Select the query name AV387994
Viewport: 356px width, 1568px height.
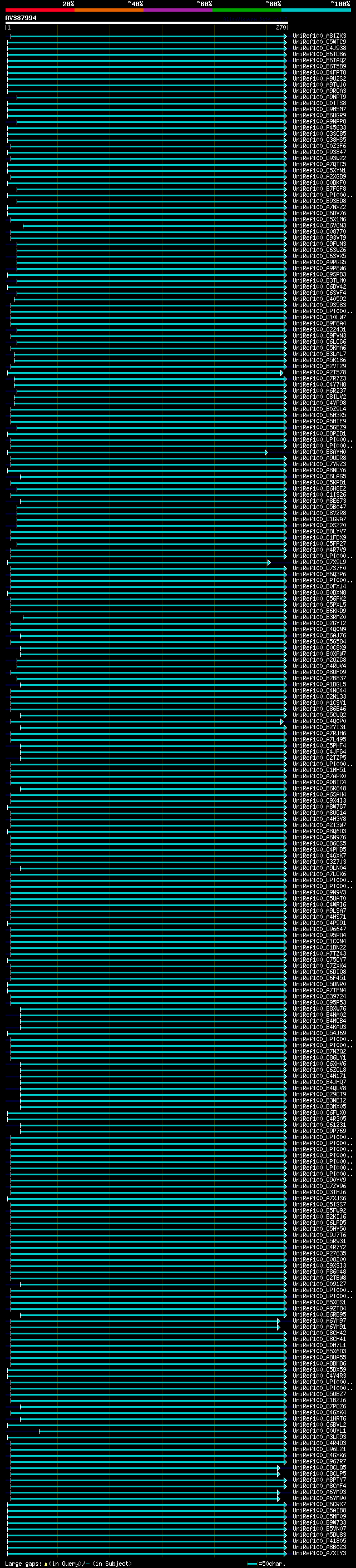pos(21,18)
